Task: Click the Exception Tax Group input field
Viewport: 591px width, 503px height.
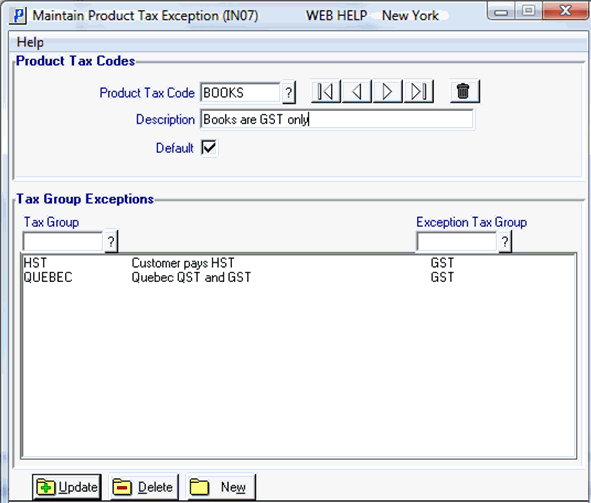Action: click(457, 242)
